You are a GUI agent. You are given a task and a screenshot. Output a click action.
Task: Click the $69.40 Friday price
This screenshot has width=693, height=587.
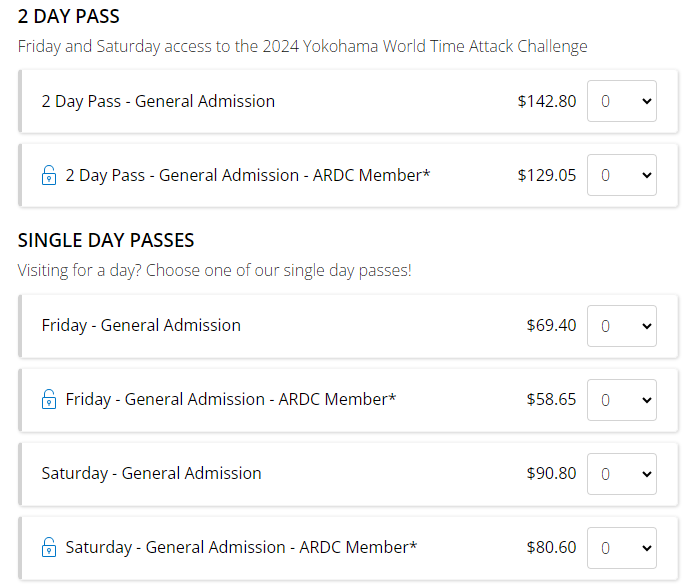pos(551,325)
